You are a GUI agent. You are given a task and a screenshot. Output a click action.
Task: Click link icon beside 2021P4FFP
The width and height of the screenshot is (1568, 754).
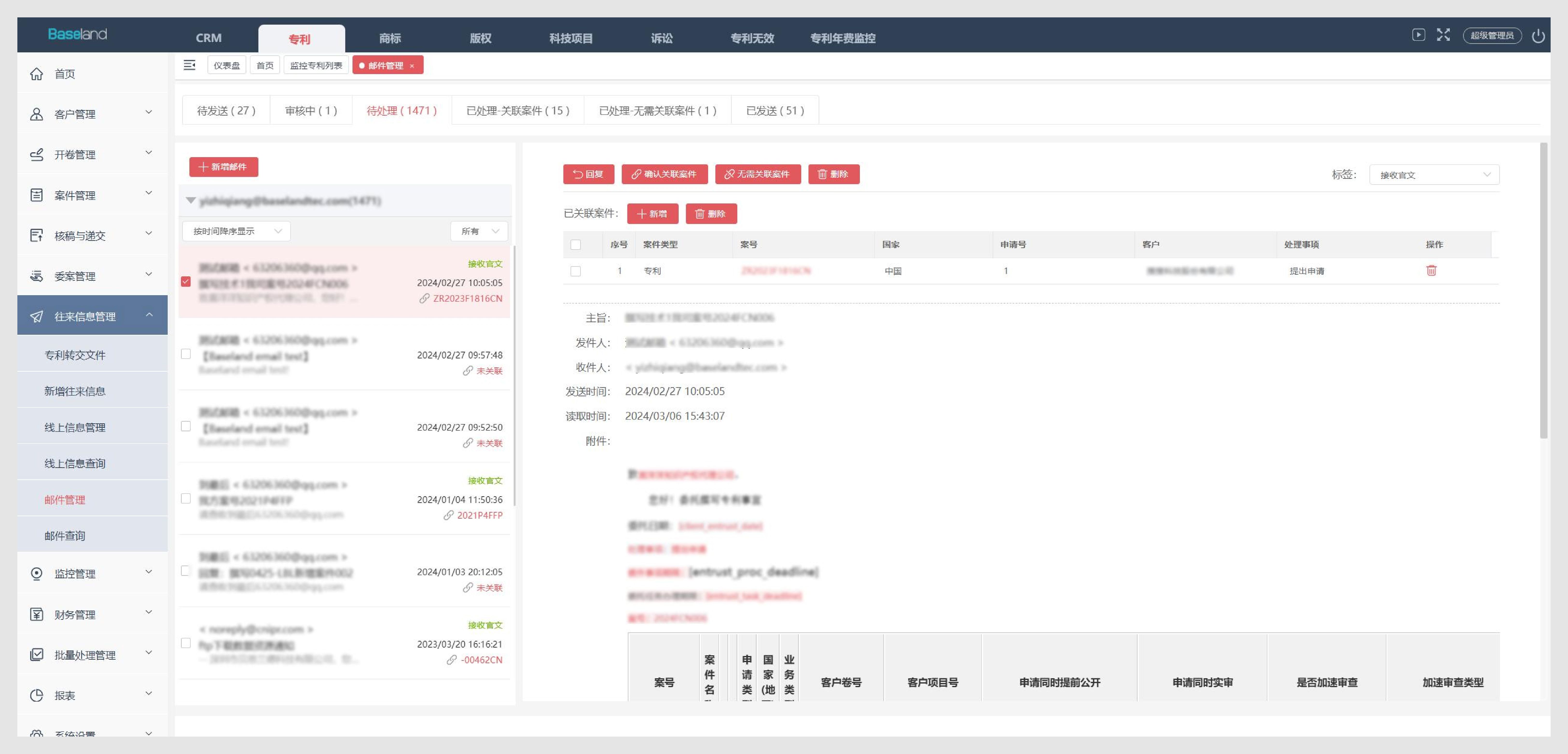click(449, 515)
